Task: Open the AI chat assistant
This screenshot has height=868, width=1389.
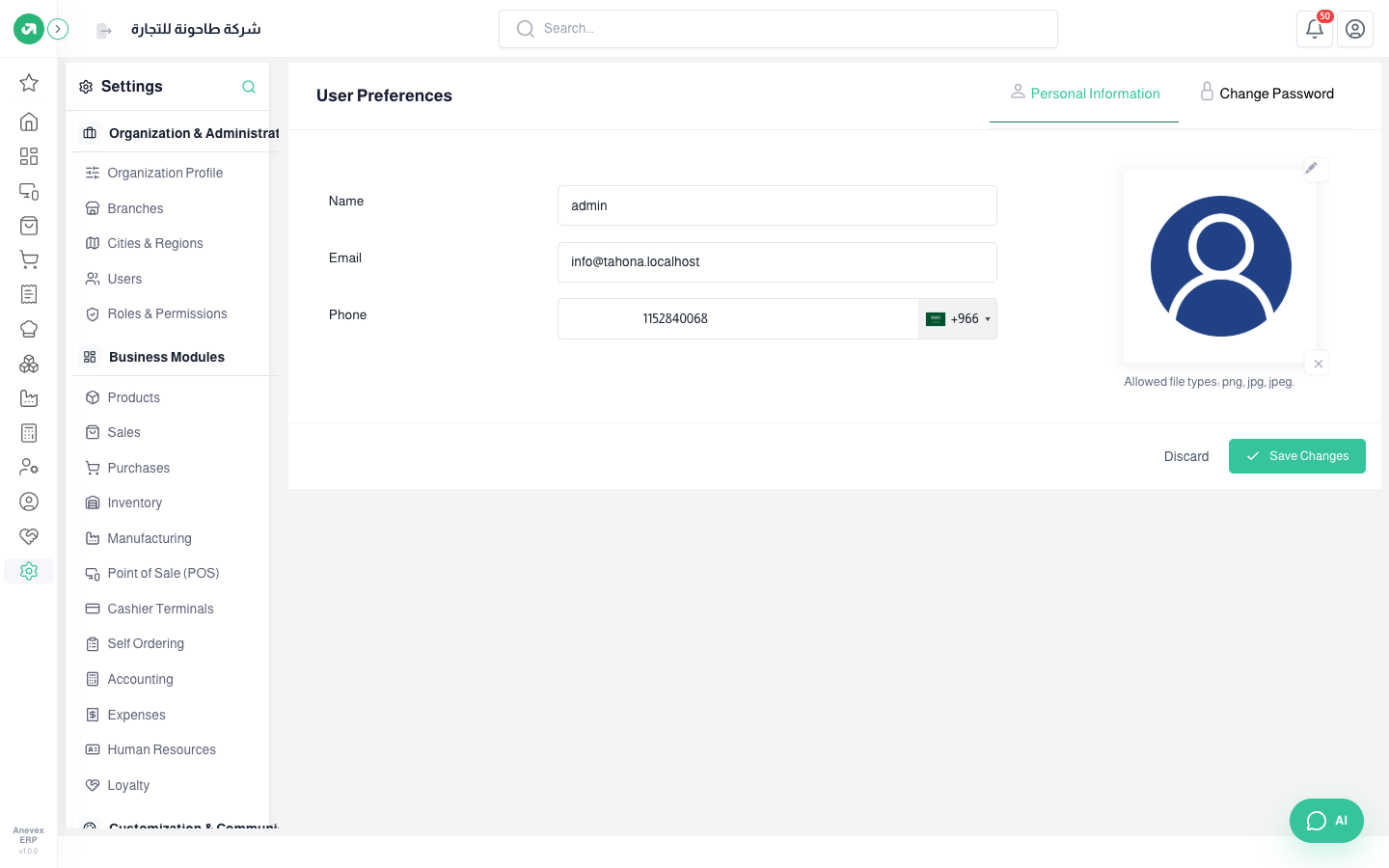Action: pyautogui.click(x=1326, y=821)
